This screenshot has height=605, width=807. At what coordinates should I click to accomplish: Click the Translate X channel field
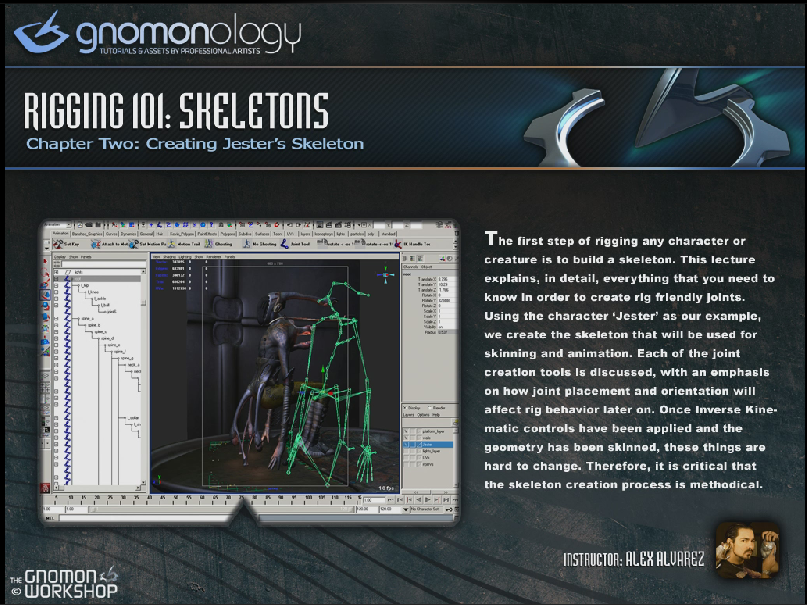[446, 279]
